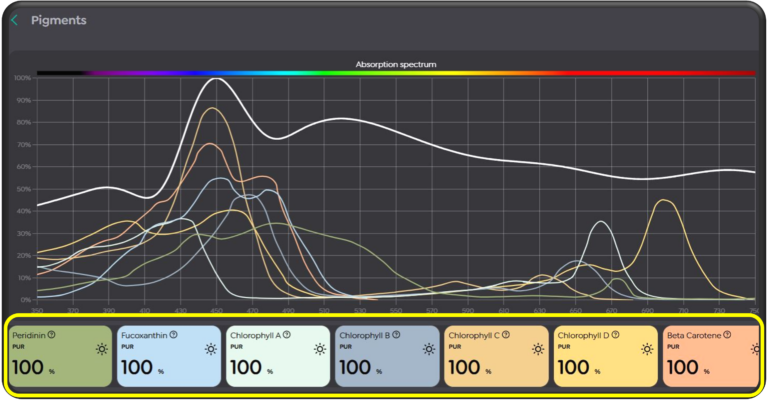Toggle the Chlorophyll C sun icon
This screenshot has width=768, height=400.
(538, 349)
